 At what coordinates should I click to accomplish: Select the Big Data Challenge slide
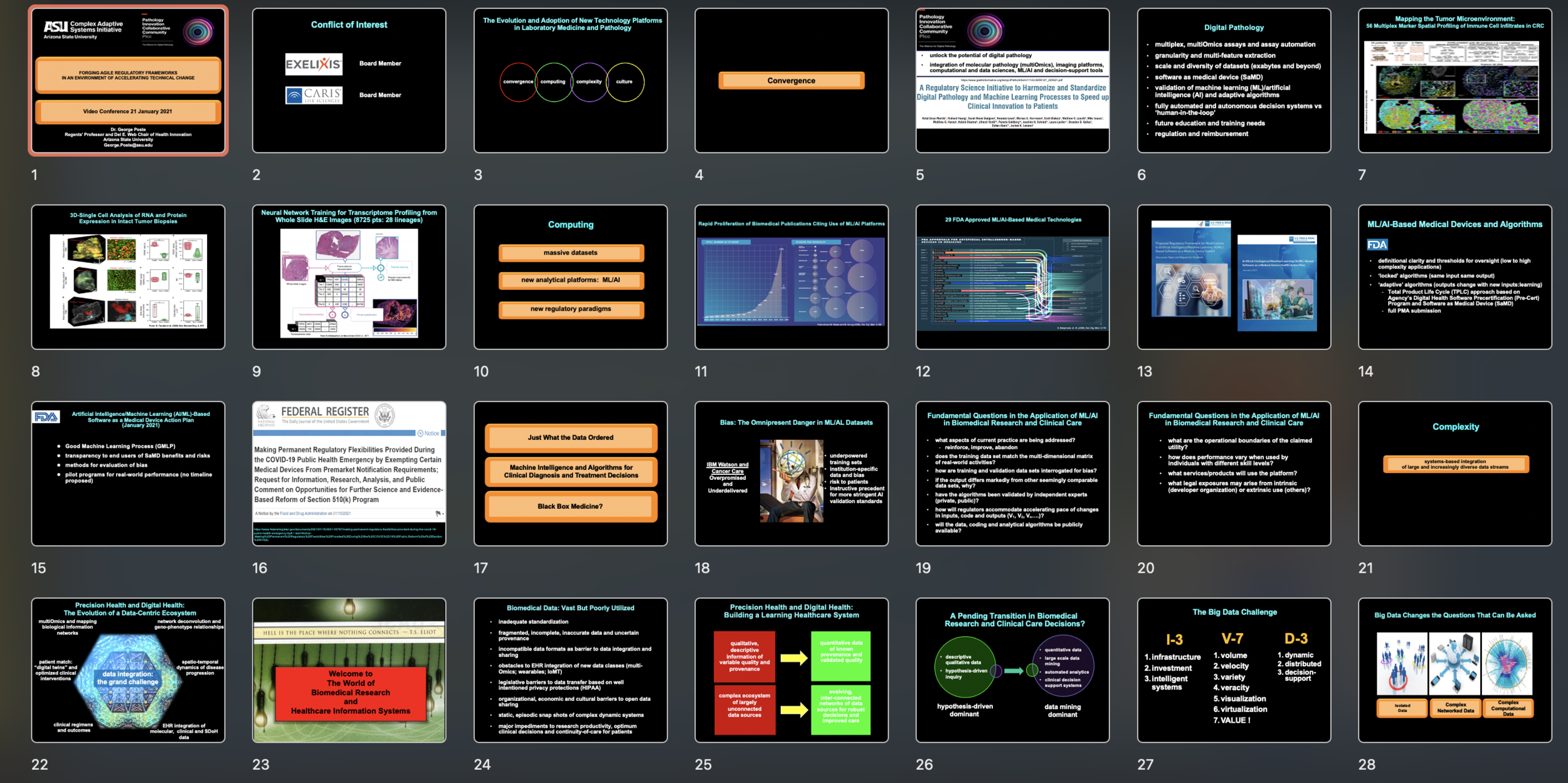[x=1233, y=670]
